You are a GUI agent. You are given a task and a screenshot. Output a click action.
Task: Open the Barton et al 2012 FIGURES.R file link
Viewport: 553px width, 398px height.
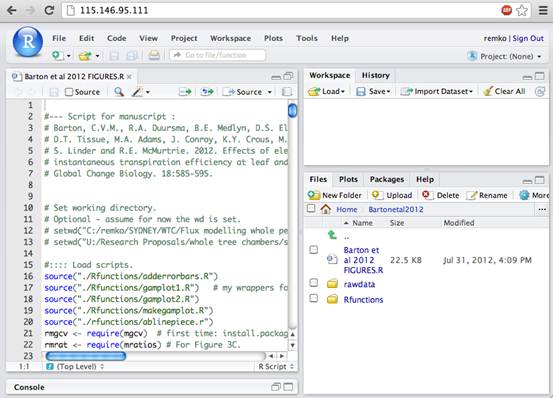(x=363, y=260)
